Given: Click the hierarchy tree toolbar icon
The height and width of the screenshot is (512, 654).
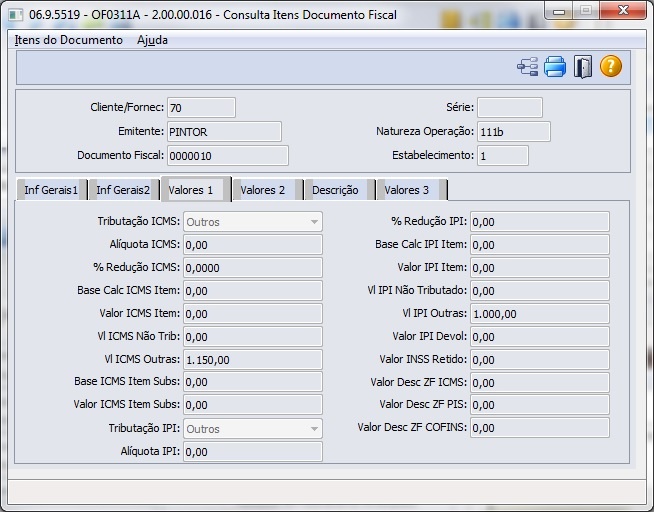Looking at the screenshot, I should [x=528, y=67].
